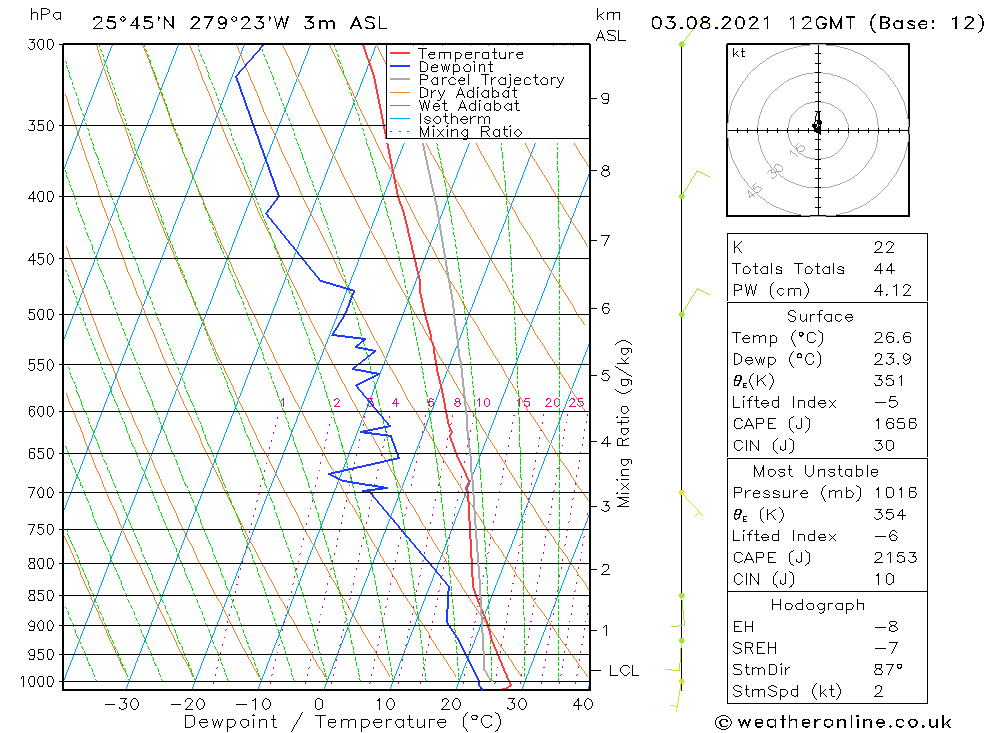Image resolution: width=1000 pixels, height=733 pixels.
Task: Click the 700 hPa pressure level label
Action: point(41,493)
